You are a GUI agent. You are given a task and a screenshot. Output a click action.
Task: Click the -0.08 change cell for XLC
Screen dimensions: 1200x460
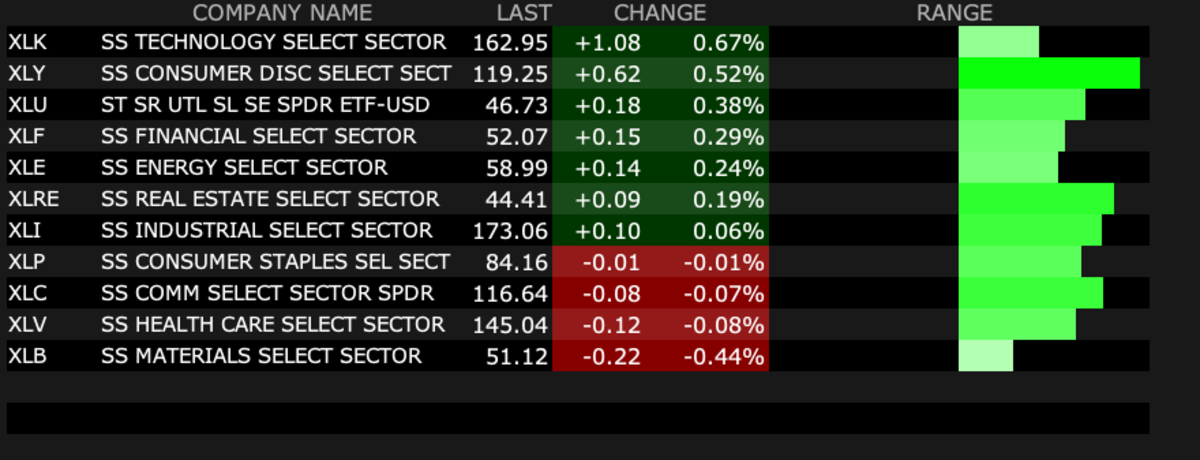(612, 293)
